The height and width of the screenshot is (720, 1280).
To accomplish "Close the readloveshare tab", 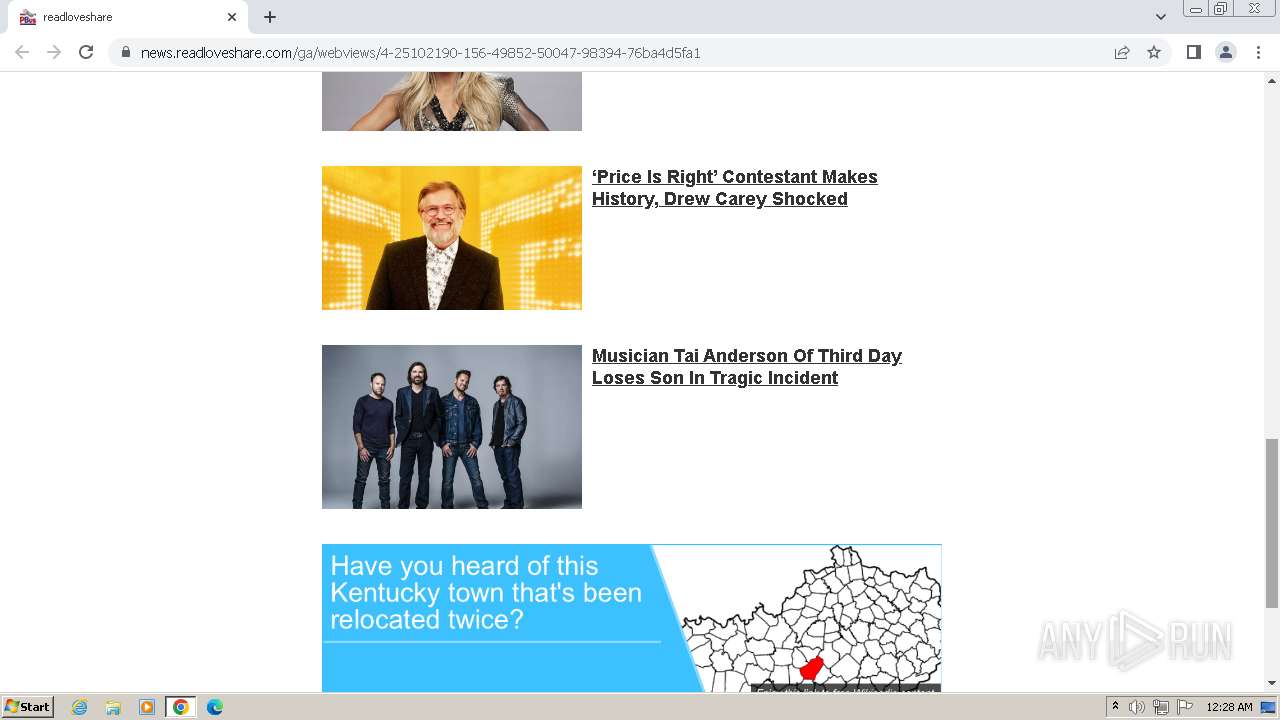I will pyautogui.click(x=232, y=17).
